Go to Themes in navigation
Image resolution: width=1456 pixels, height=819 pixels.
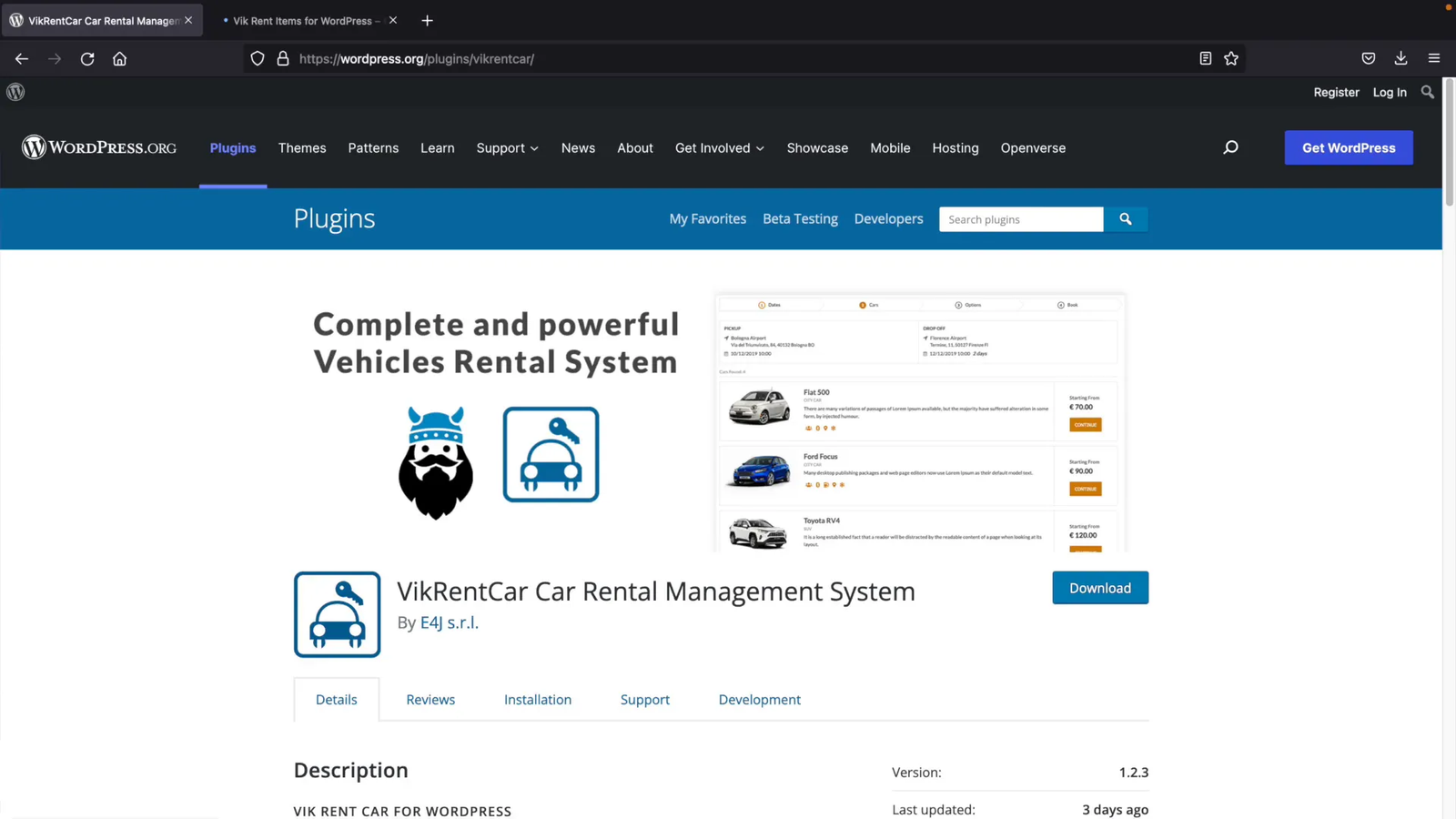coord(302,147)
